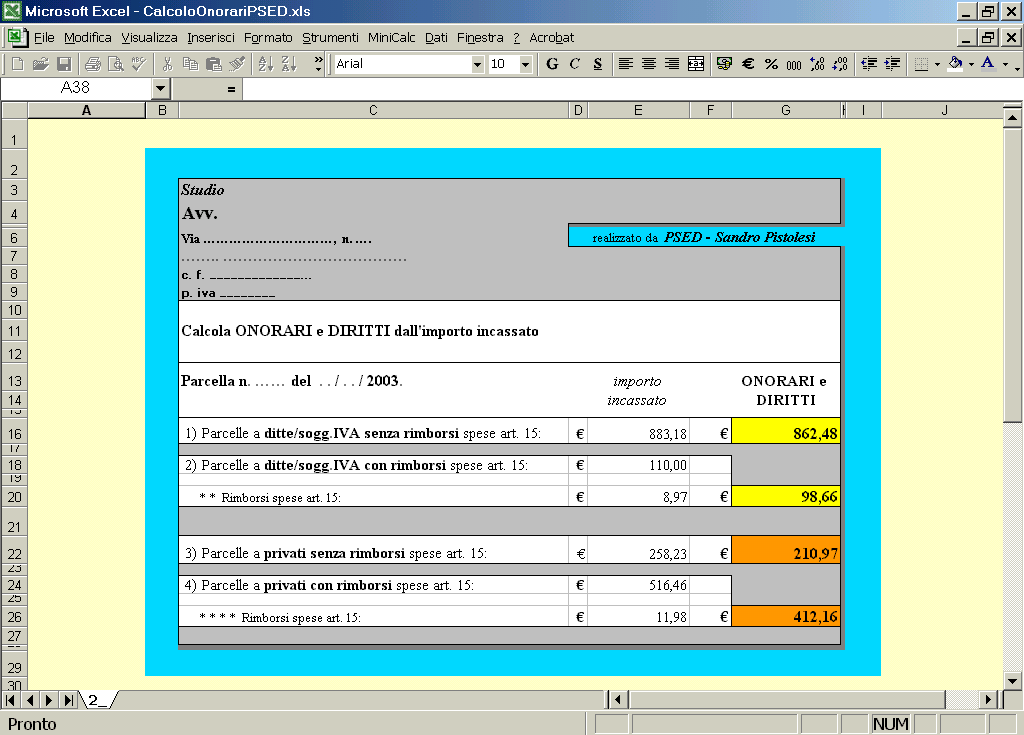
Task: Apply font color with the A icon
Action: [988, 64]
